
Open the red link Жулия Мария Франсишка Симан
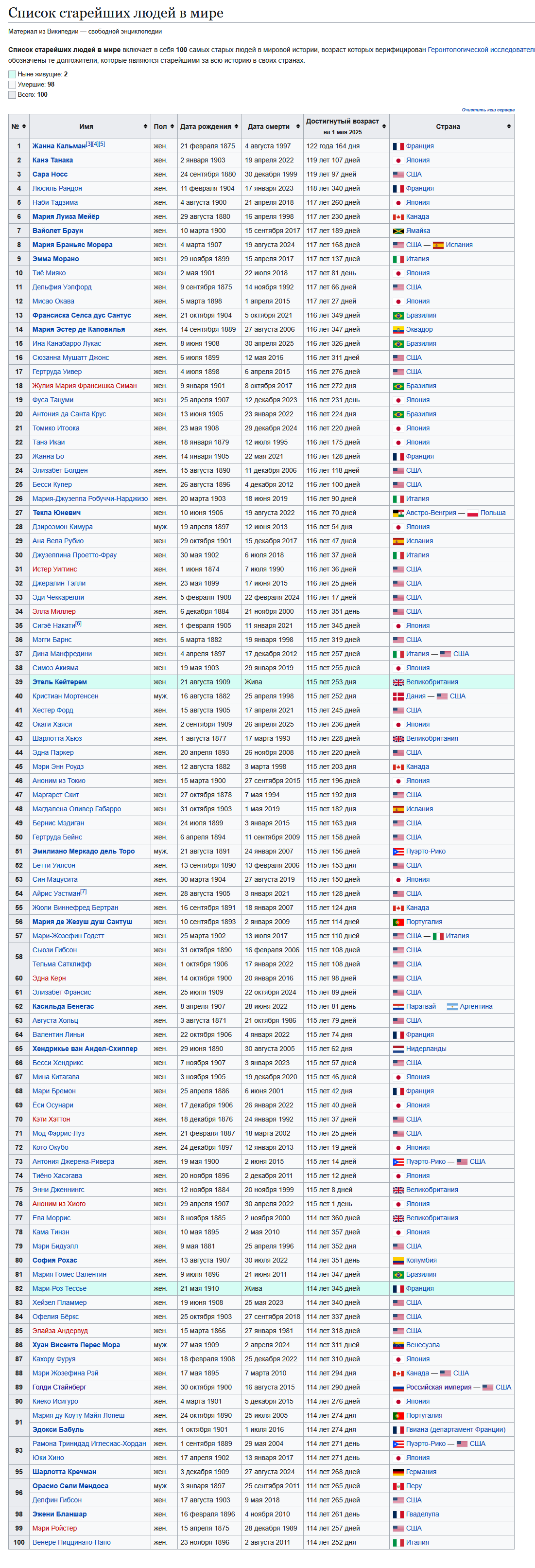point(85,387)
